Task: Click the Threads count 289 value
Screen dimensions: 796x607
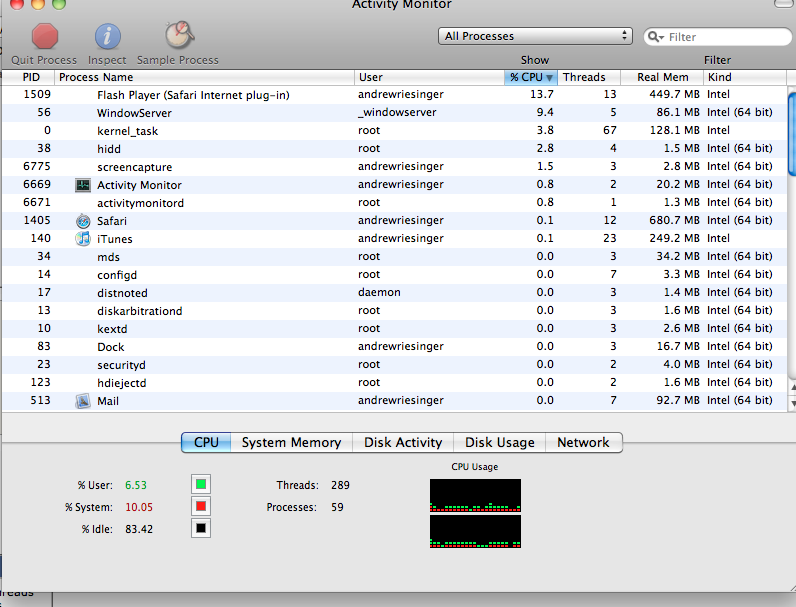Action: [340, 485]
